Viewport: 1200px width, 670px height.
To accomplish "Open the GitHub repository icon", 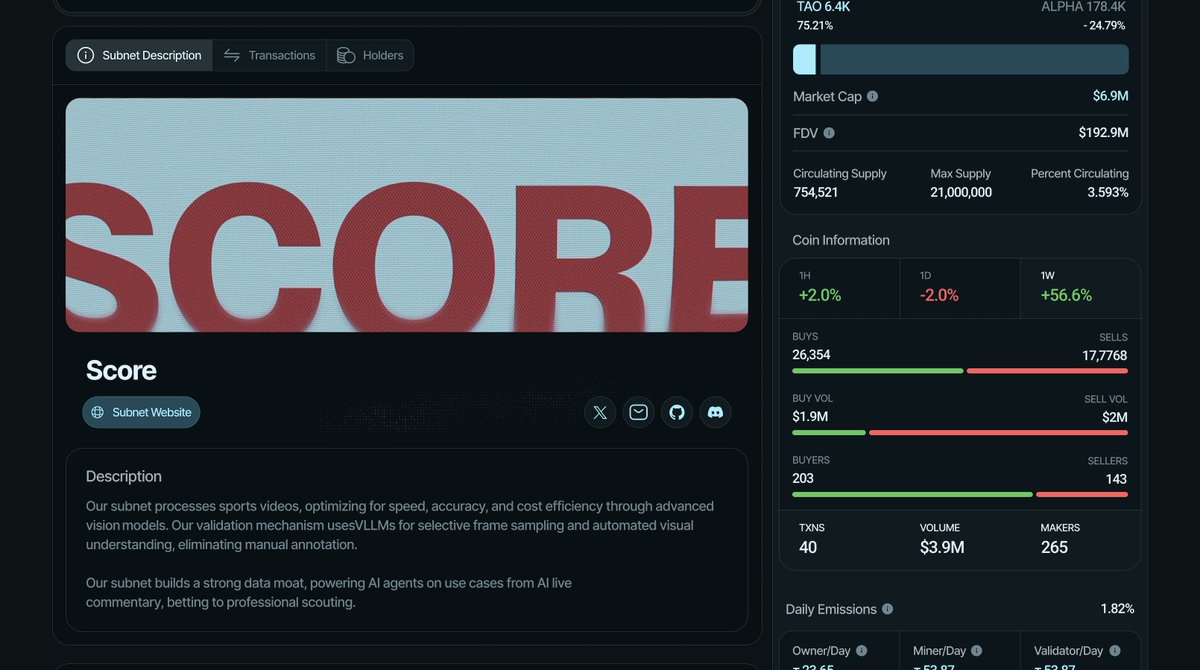I will click(x=677, y=412).
